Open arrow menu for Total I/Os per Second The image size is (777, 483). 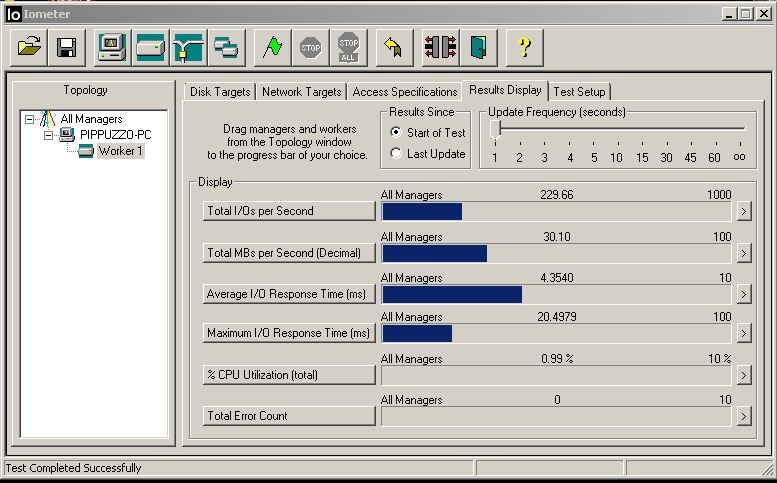click(743, 212)
